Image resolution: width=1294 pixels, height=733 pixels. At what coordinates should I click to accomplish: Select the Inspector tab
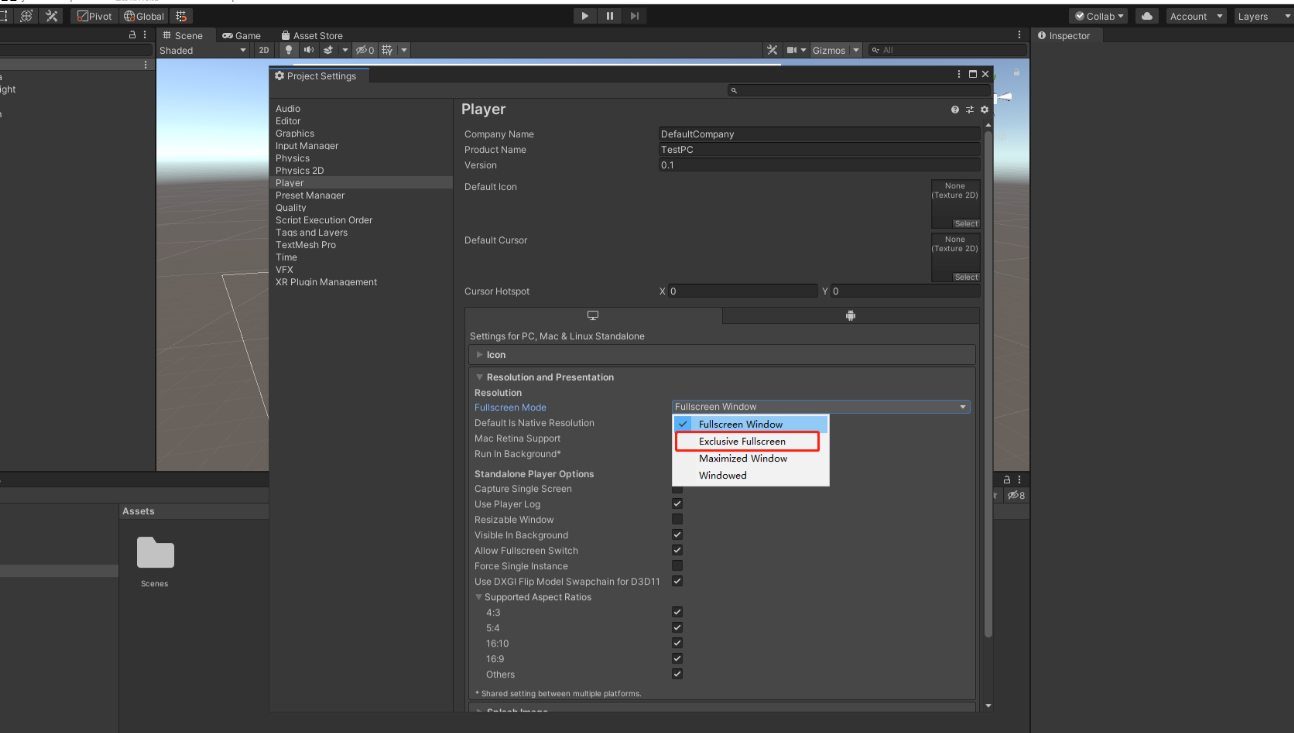(1064, 35)
